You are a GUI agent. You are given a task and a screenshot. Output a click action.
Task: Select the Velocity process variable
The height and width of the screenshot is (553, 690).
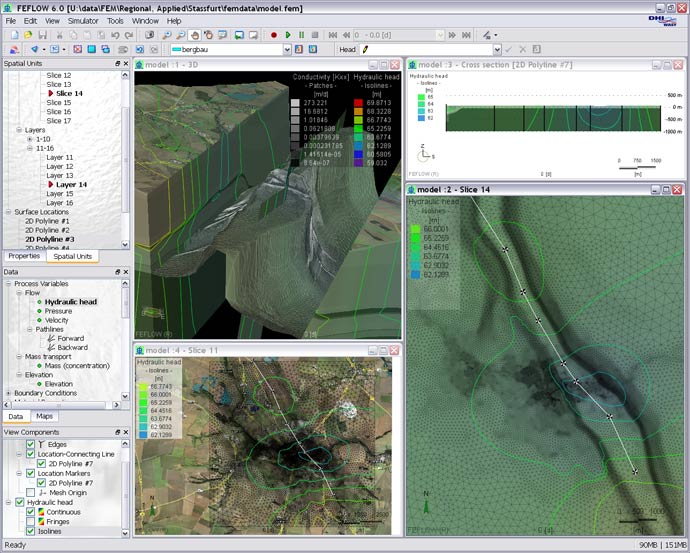point(56,320)
